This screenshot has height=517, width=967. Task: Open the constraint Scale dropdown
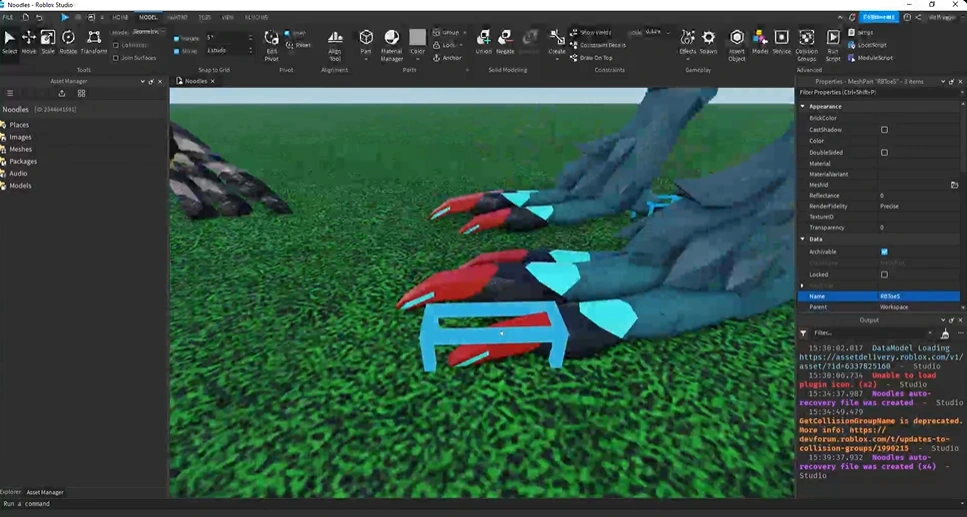click(657, 32)
